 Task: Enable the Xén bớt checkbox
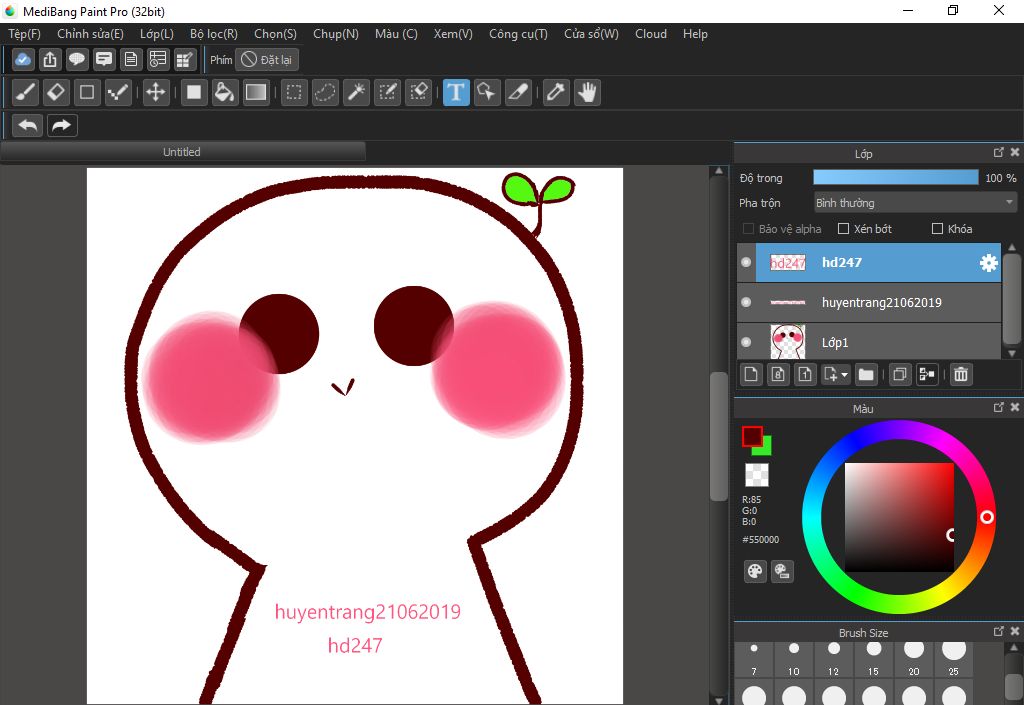(843, 229)
